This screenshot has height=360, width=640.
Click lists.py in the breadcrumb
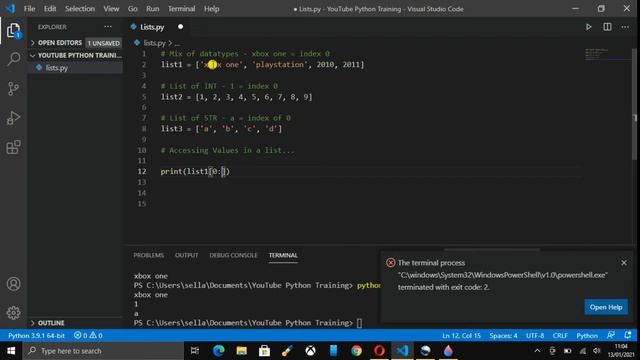tap(154, 43)
